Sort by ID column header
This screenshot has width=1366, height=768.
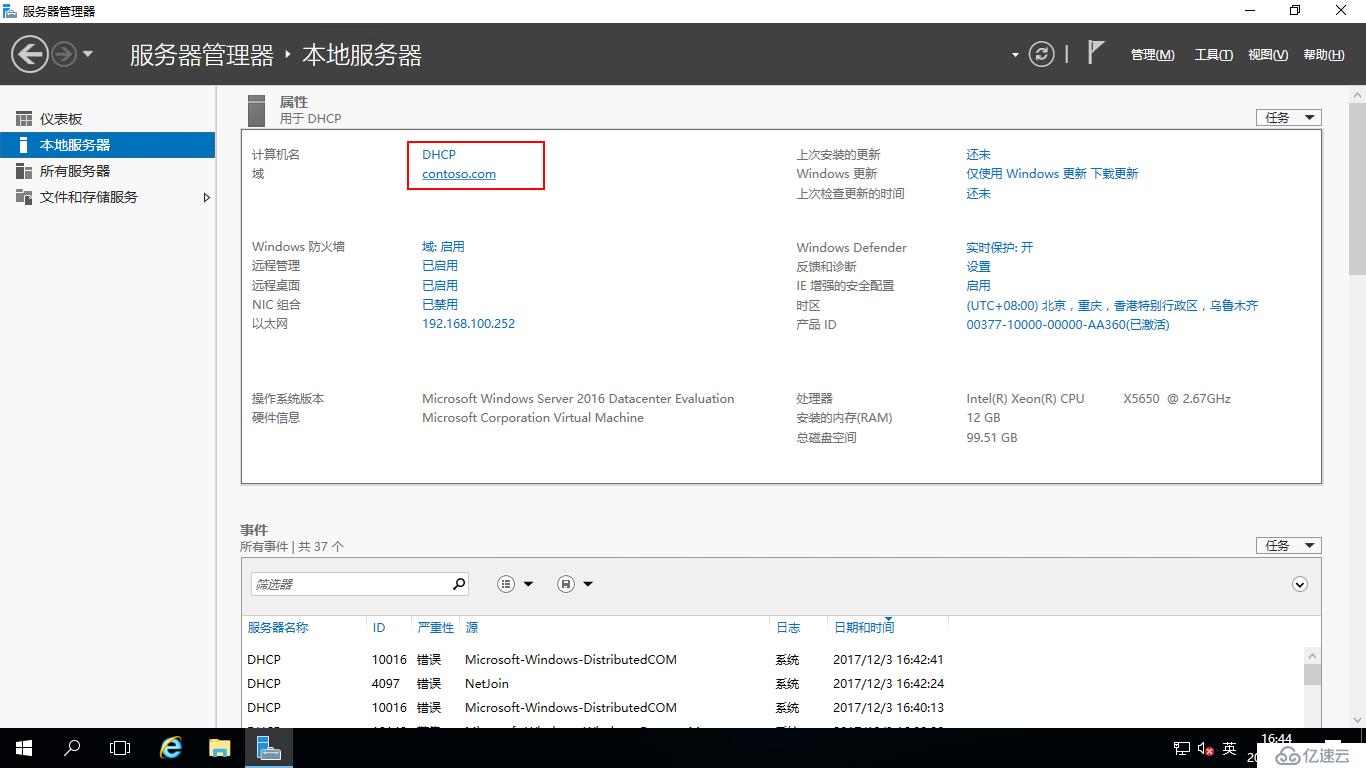click(x=379, y=627)
